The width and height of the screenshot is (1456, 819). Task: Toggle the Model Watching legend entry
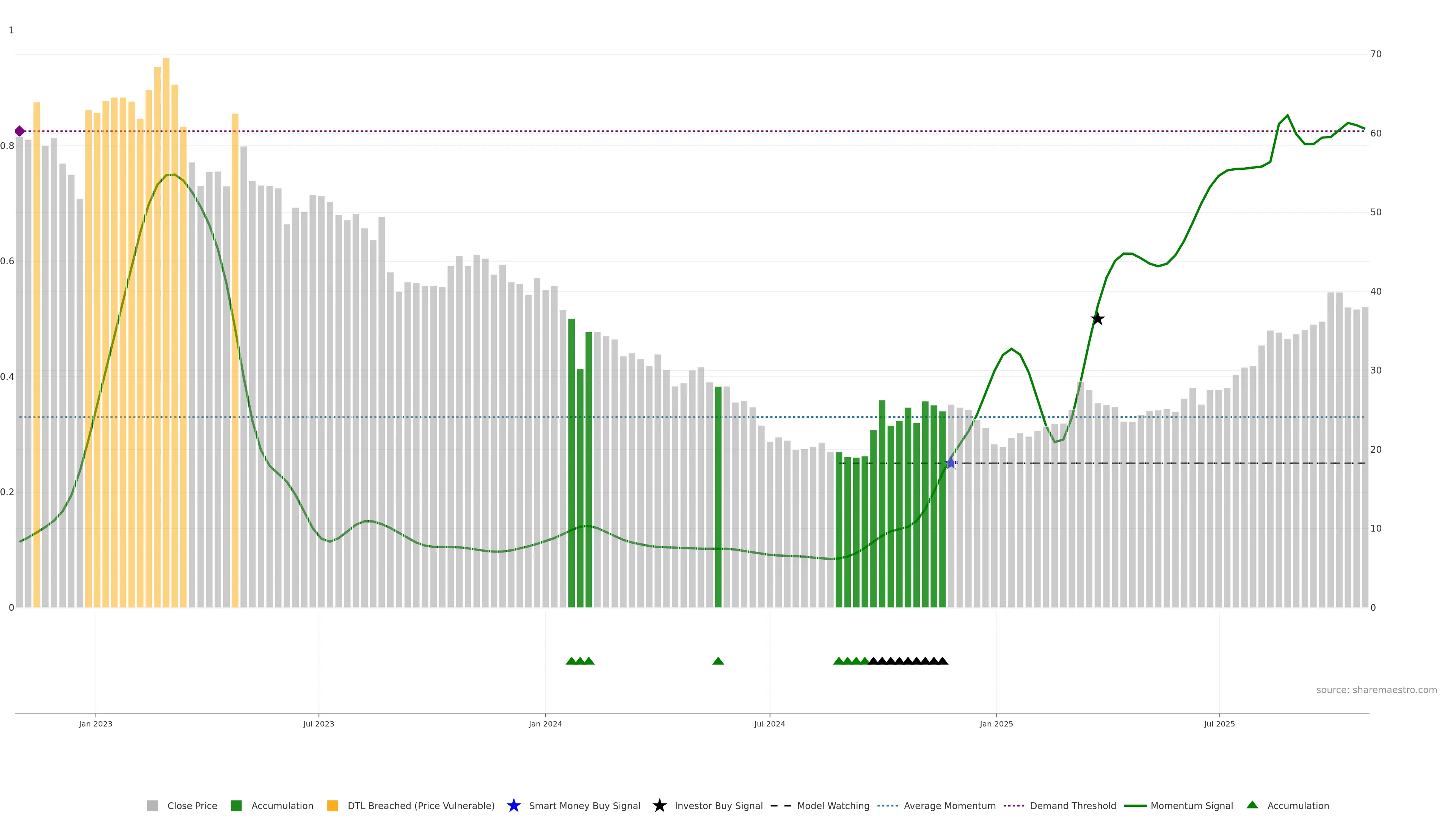coord(833,805)
